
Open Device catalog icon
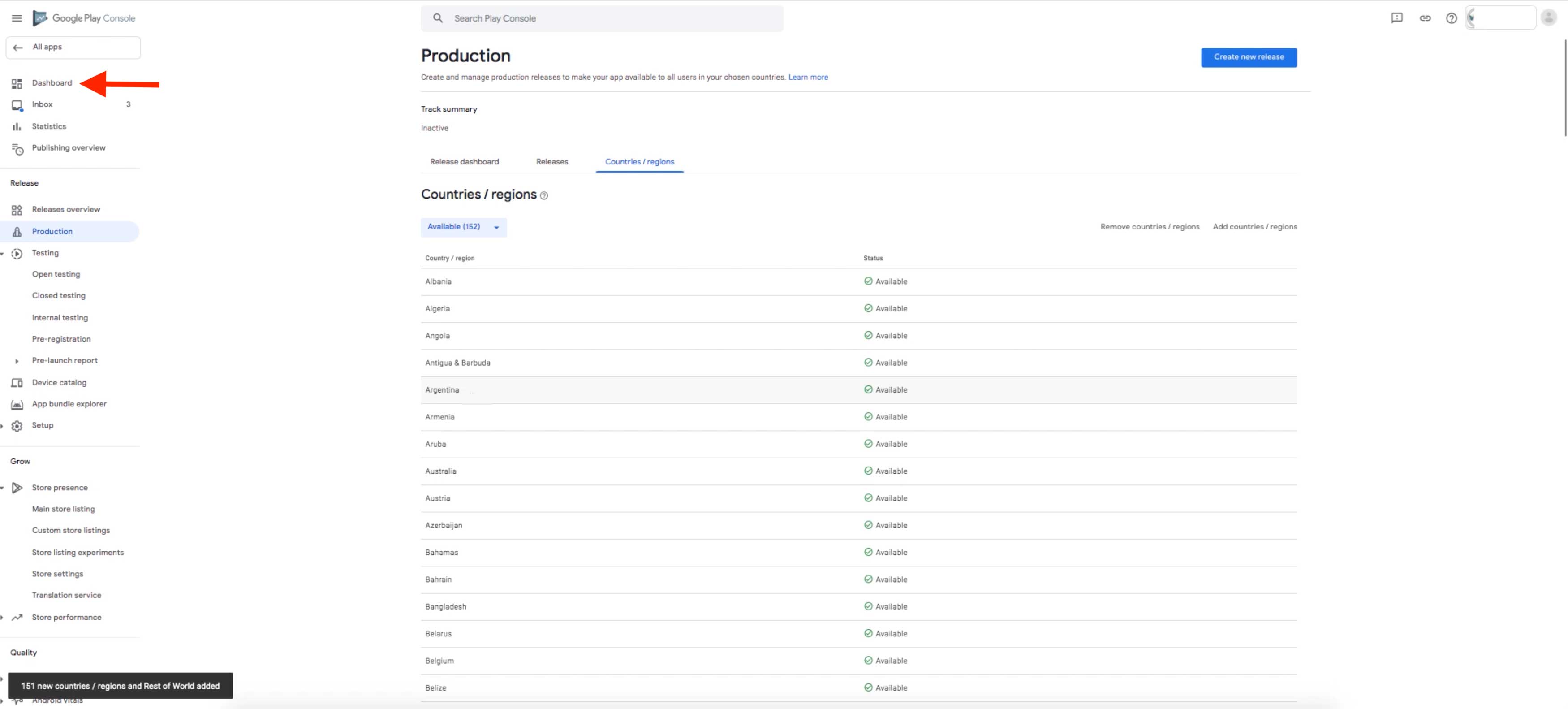(x=17, y=383)
